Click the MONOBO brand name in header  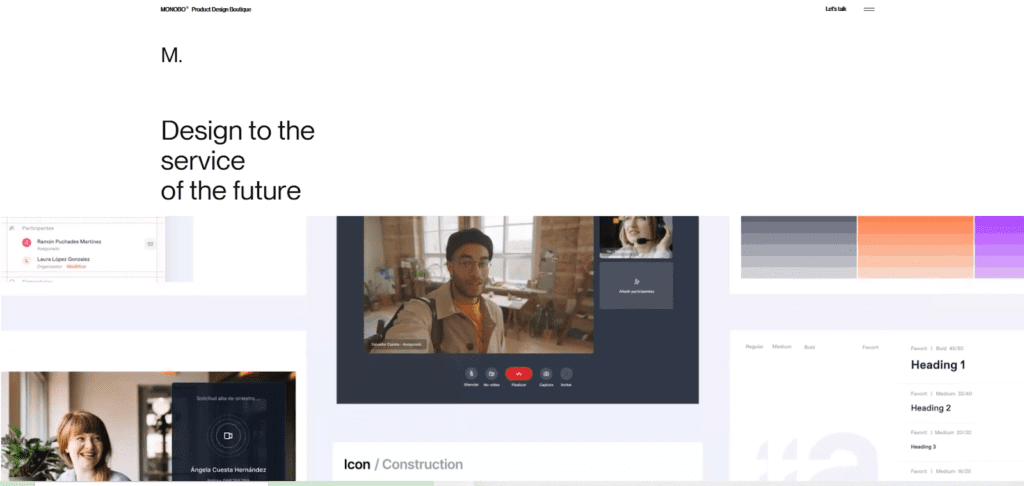coord(174,9)
